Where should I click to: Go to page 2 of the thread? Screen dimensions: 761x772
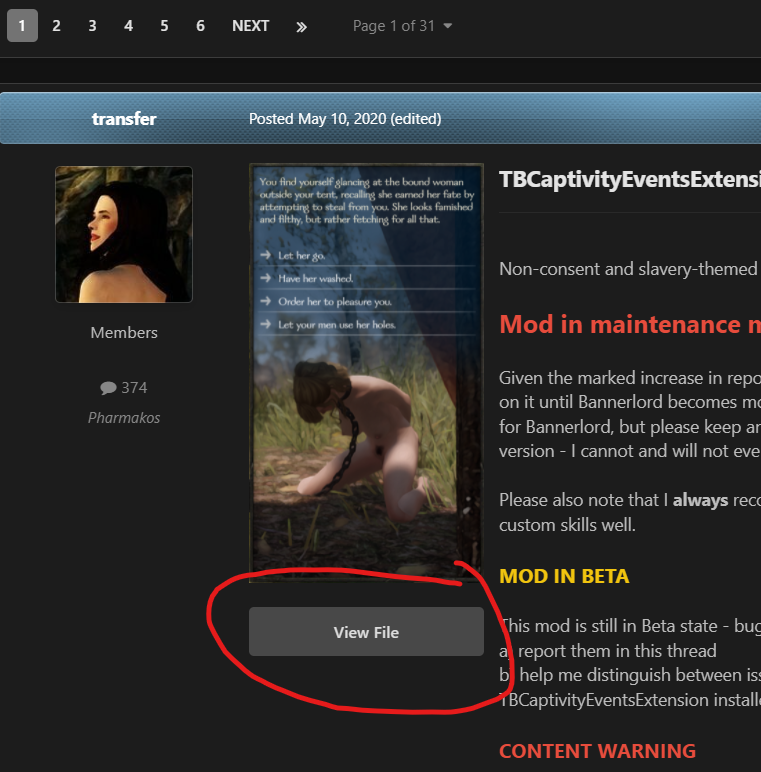click(x=57, y=26)
